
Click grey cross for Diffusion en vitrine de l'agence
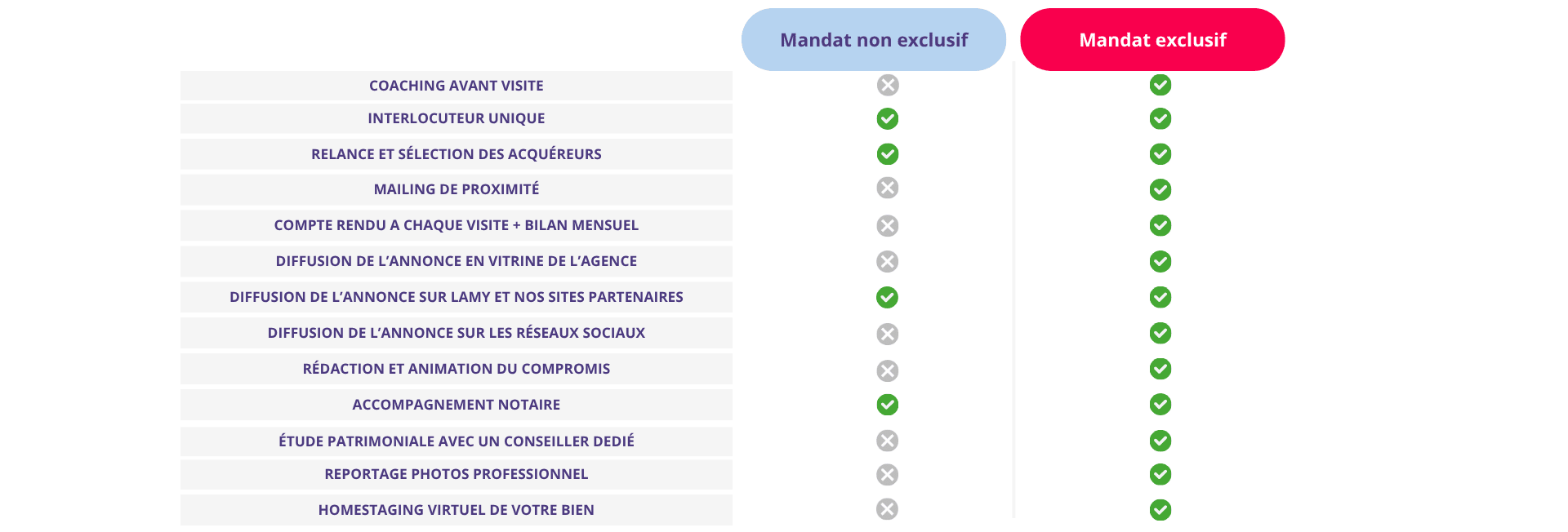tap(888, 261)
